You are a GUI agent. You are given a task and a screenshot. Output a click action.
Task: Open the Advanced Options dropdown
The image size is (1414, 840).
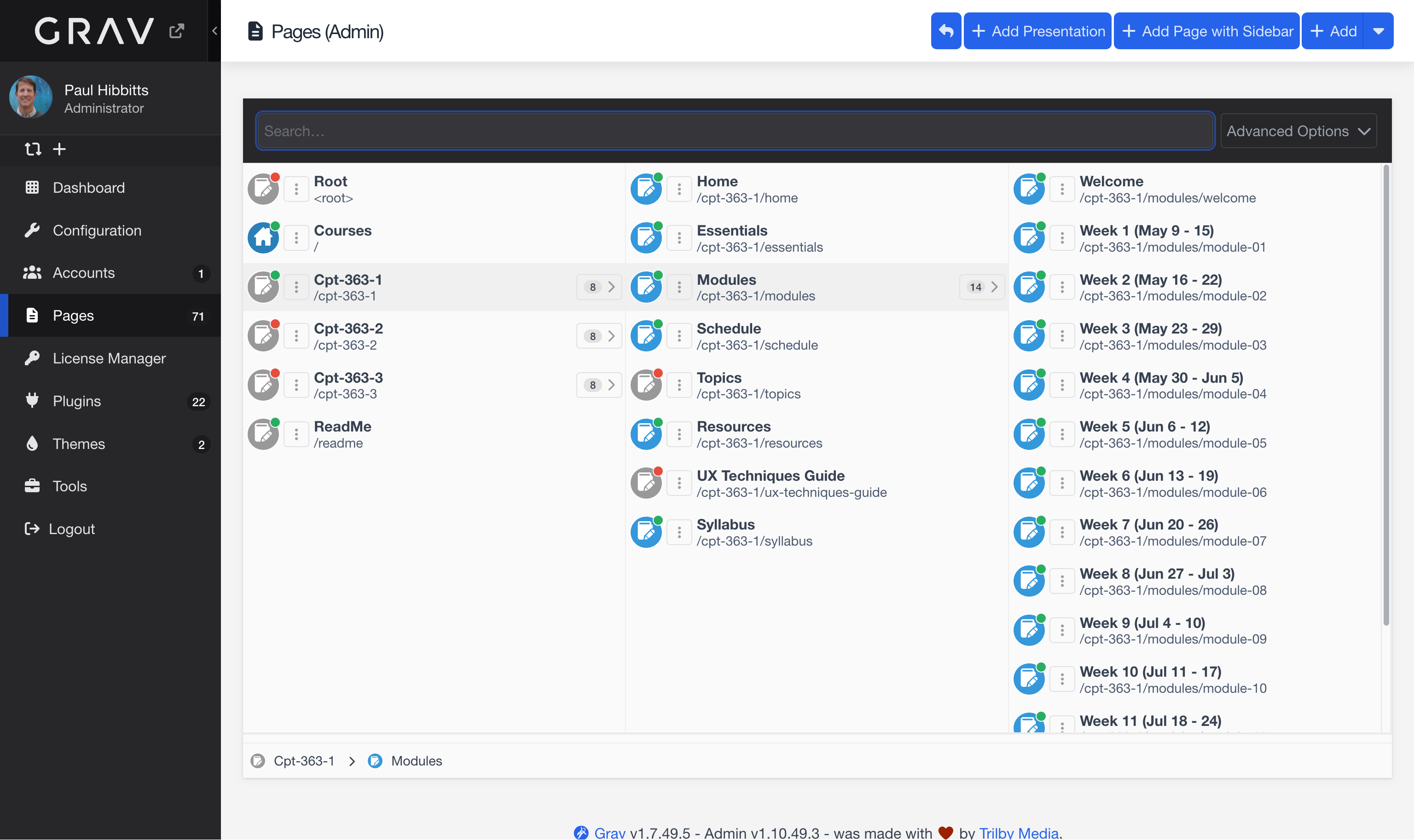point(1298,131)
